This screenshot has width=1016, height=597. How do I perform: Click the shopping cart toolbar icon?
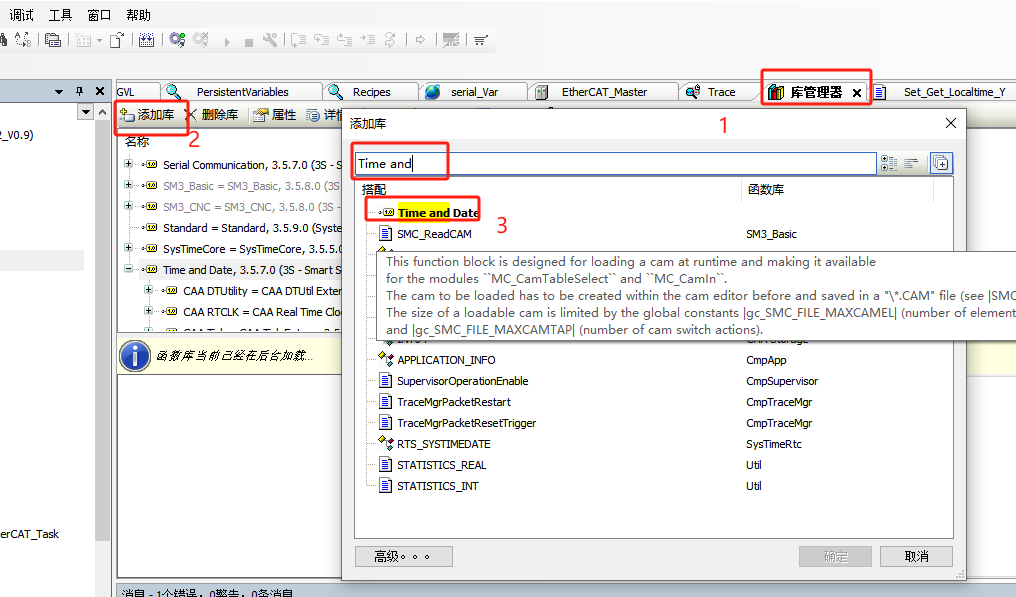tap(480, 40)
